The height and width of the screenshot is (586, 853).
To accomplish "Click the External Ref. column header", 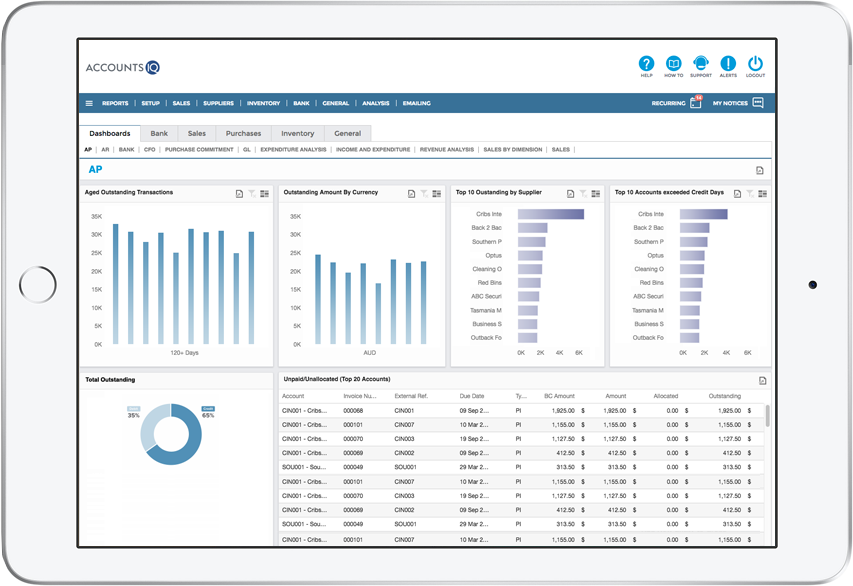I will (411, 396).
